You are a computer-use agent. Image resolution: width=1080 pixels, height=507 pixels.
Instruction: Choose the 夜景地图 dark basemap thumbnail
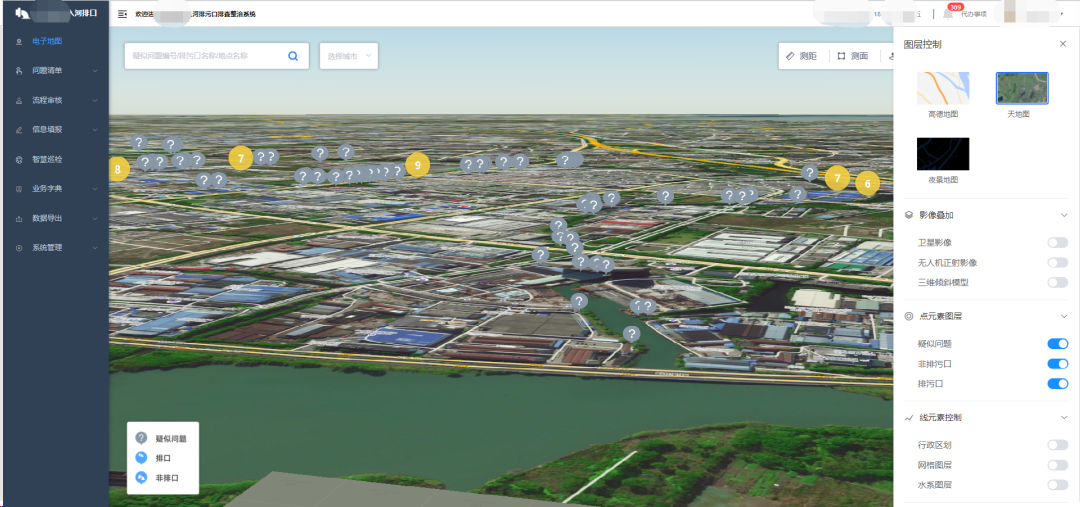[943, 154]
